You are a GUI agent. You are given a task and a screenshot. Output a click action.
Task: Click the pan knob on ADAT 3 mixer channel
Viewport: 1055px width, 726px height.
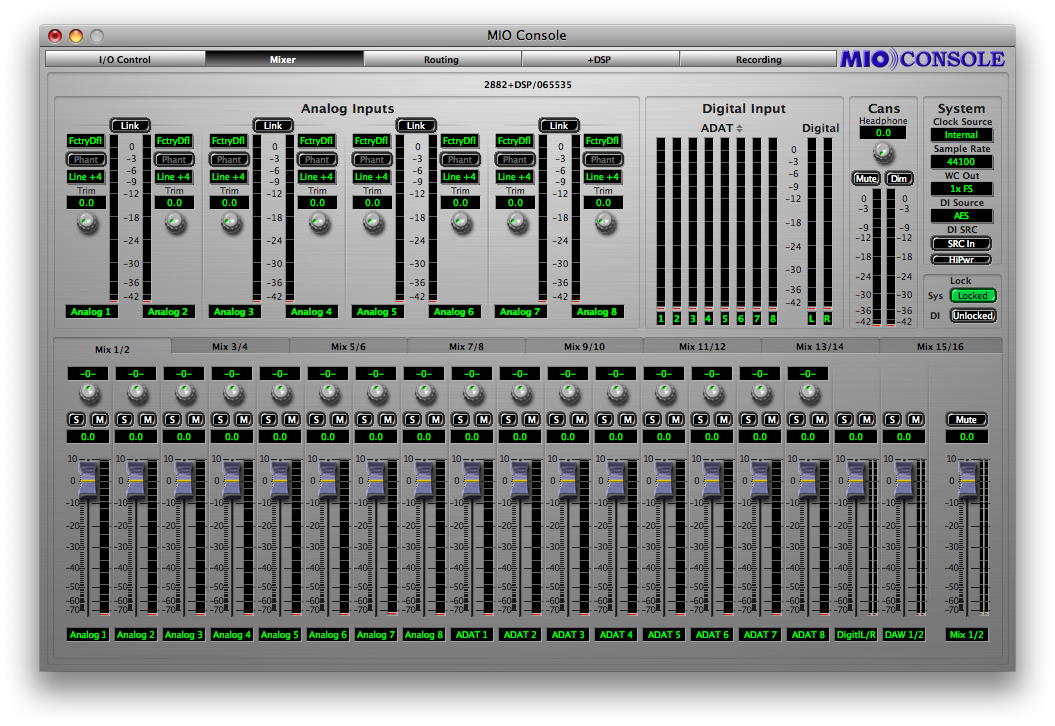[569, 392]
